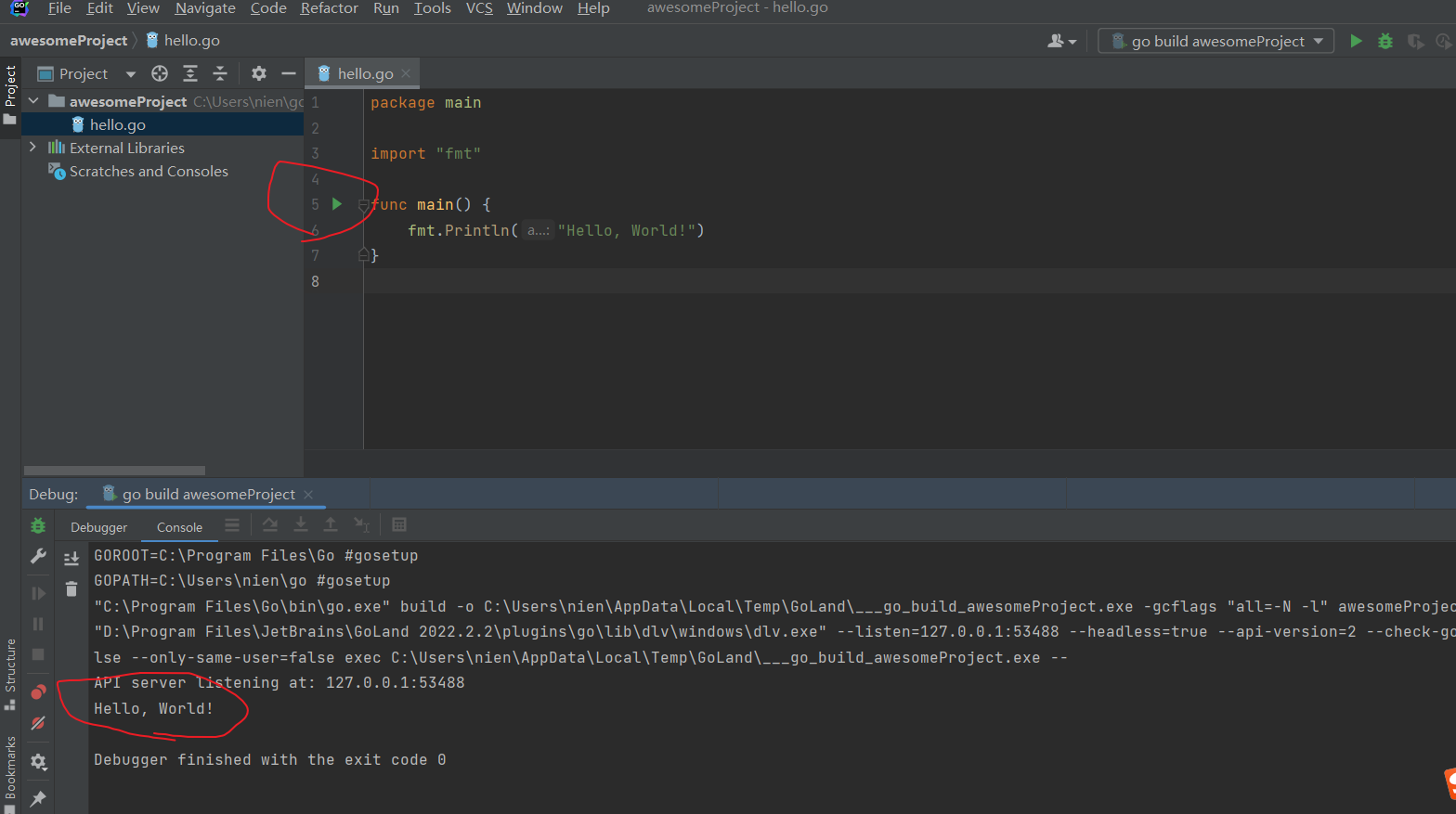This screenshot has width=1456, height=814.
Task: Open run configuration dropdown go build awesomeProject
Action: point(1216,41)
